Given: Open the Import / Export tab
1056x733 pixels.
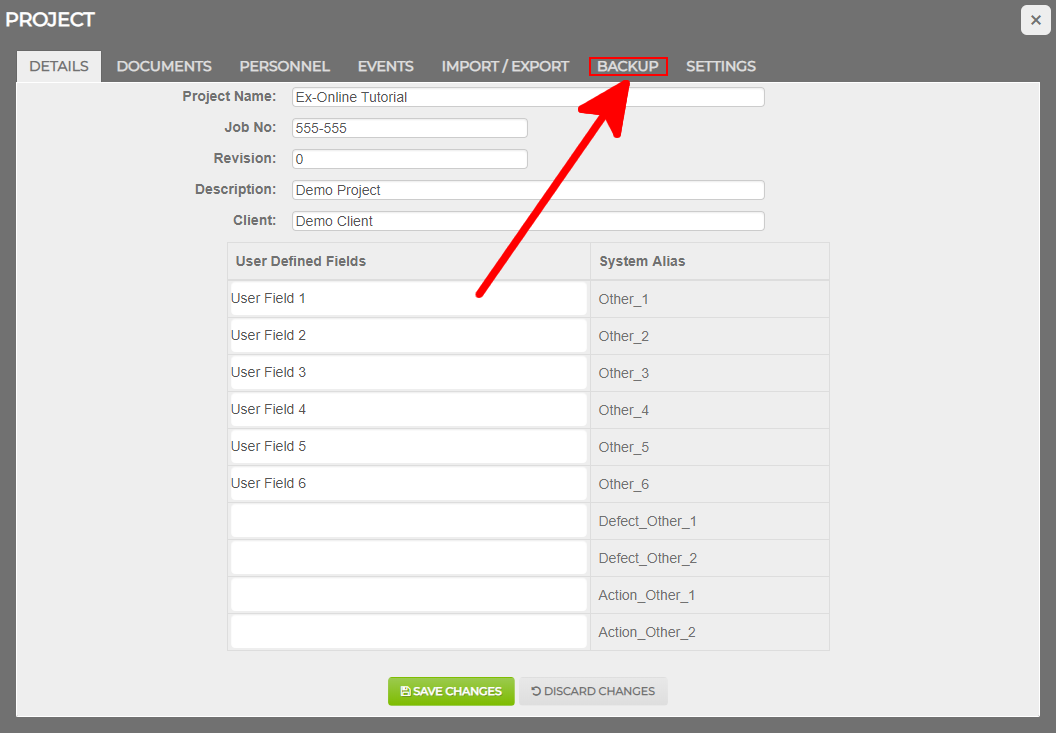Looking at the screenshot, I should (505, 66).
